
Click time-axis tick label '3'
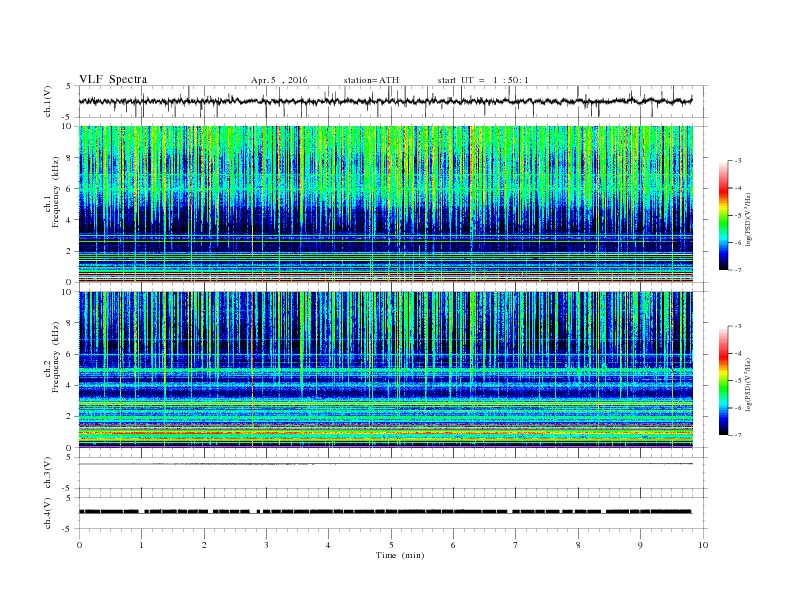click(x=266, y=545)
